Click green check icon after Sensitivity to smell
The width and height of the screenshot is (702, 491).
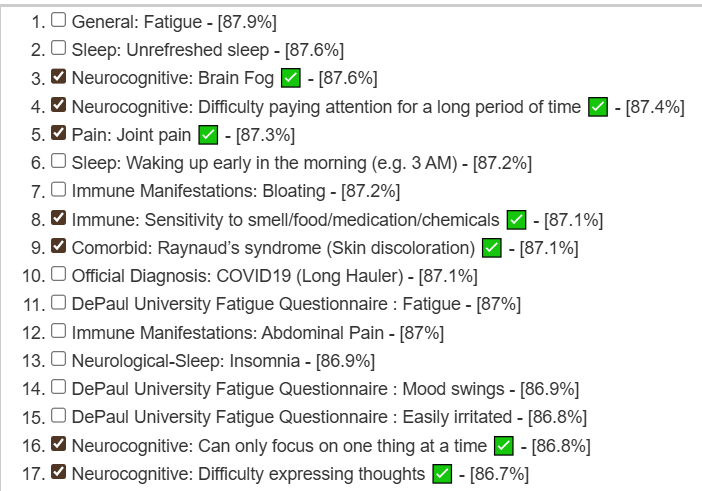(x=516, y=220)
